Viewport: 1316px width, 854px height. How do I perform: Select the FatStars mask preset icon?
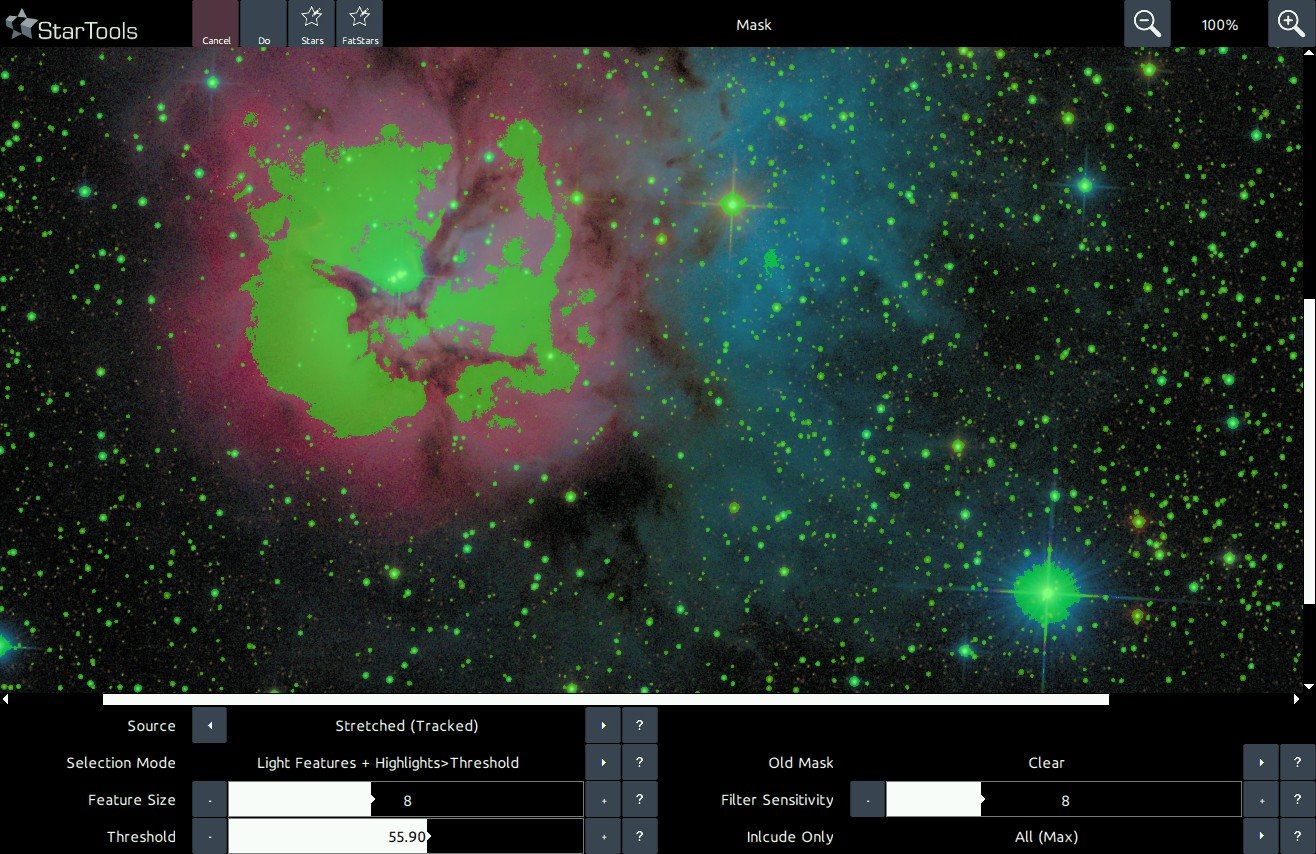pyautogui.click(x=360, y=24)
